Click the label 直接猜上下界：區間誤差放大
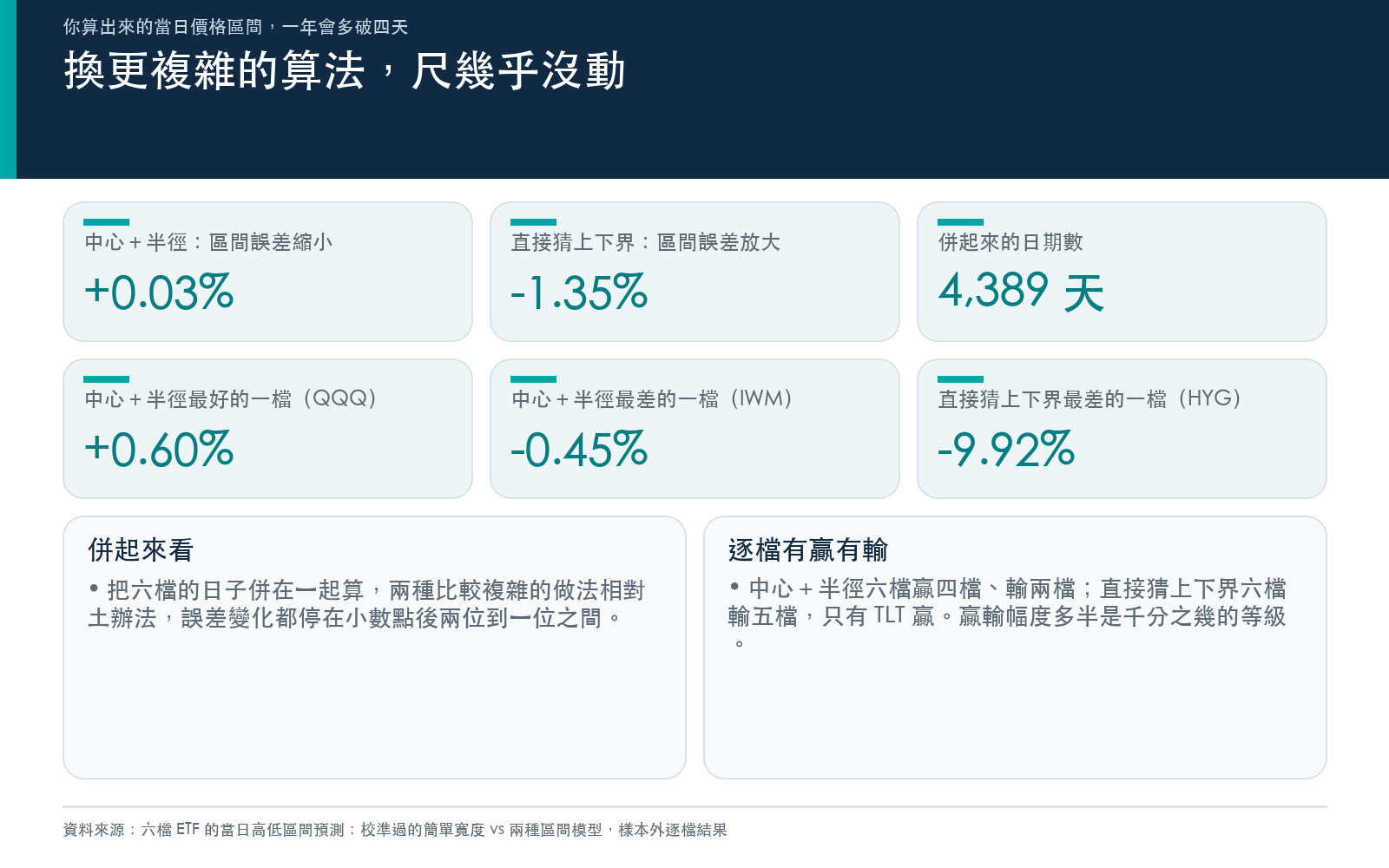The width and height of the screenshot is (1389, 868). click(x=646, y=242)
